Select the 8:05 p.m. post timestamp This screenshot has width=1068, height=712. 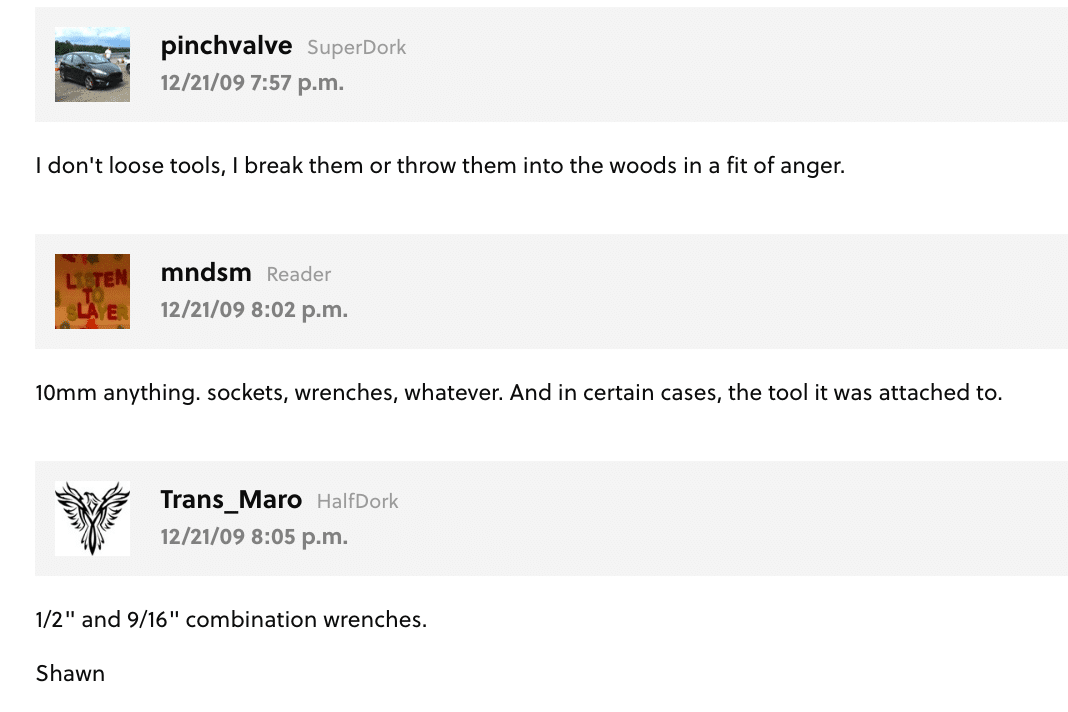(x=254, y=537)
